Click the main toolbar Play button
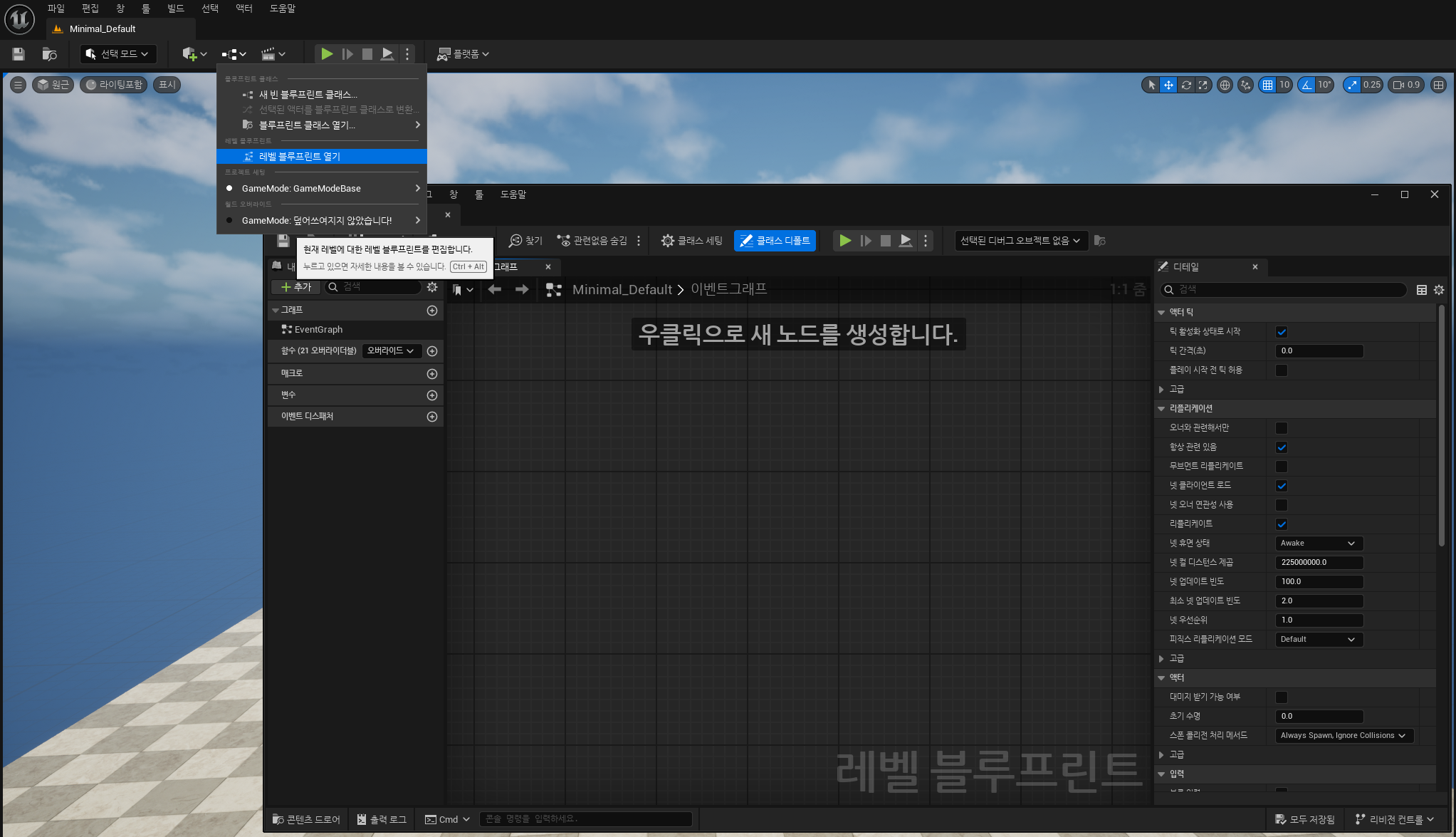The image size is (1456, 837). click(x=326, y=54)
